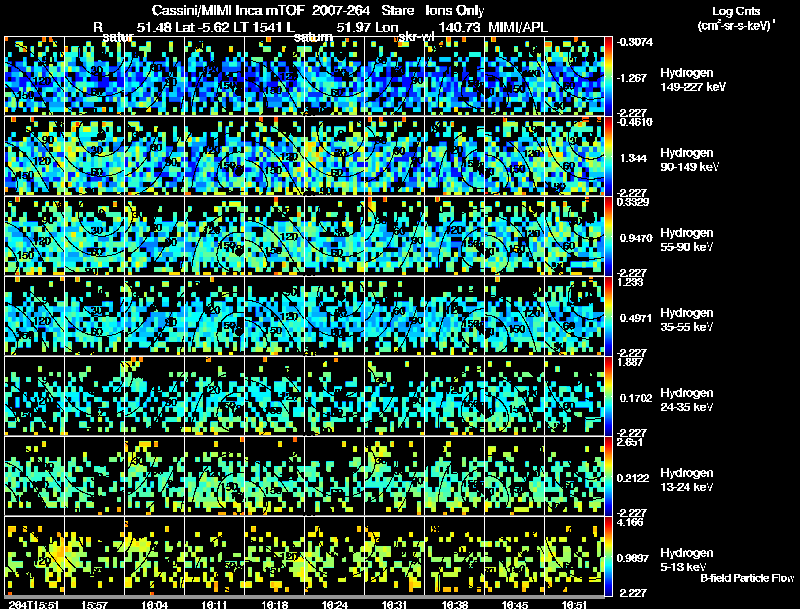Open the Hydrogen 149-227 keV panel at 15:51
This screenshot has height=609, width=800.
(x=35, y=75)
